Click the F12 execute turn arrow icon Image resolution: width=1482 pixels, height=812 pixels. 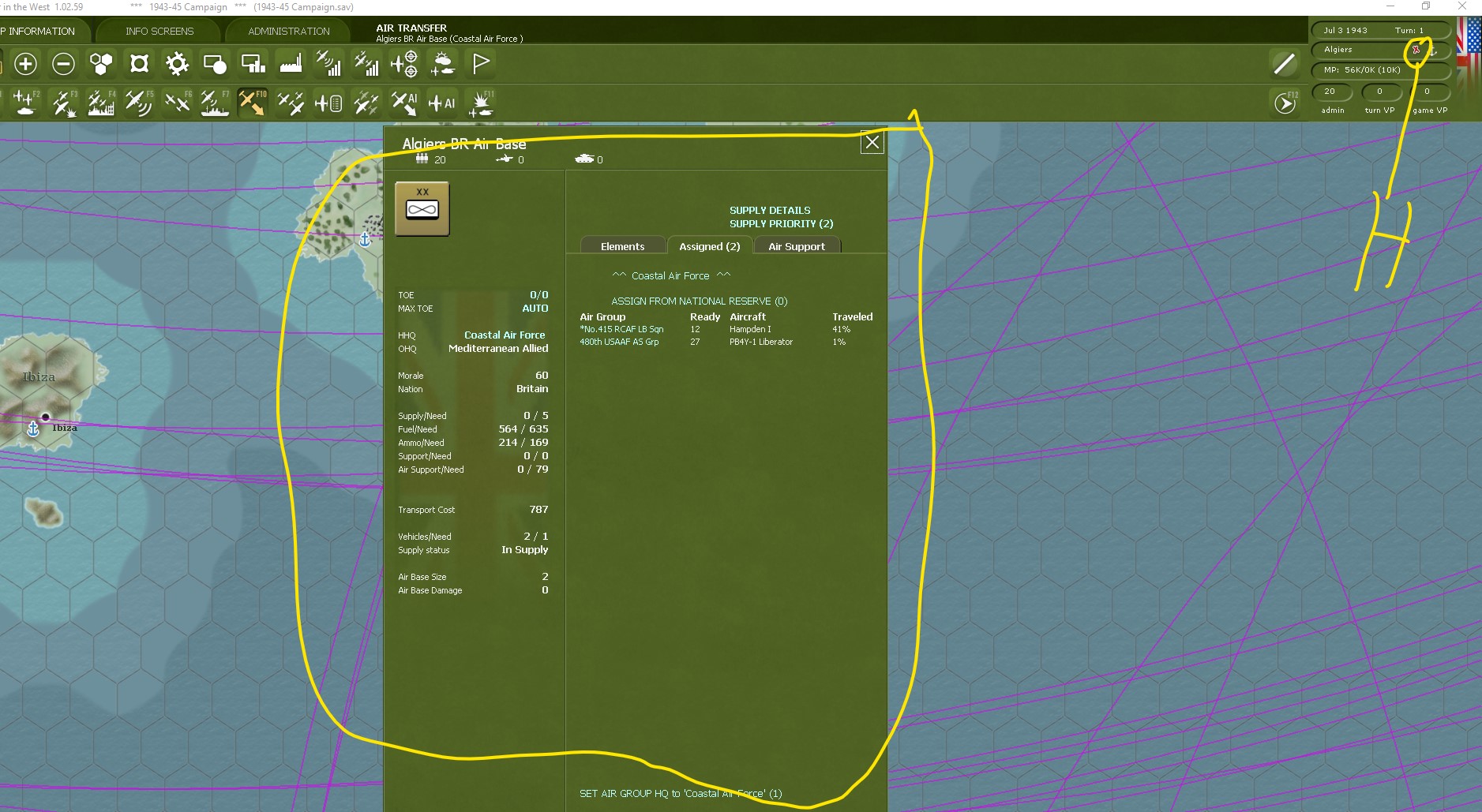(x=1285, y=103)
